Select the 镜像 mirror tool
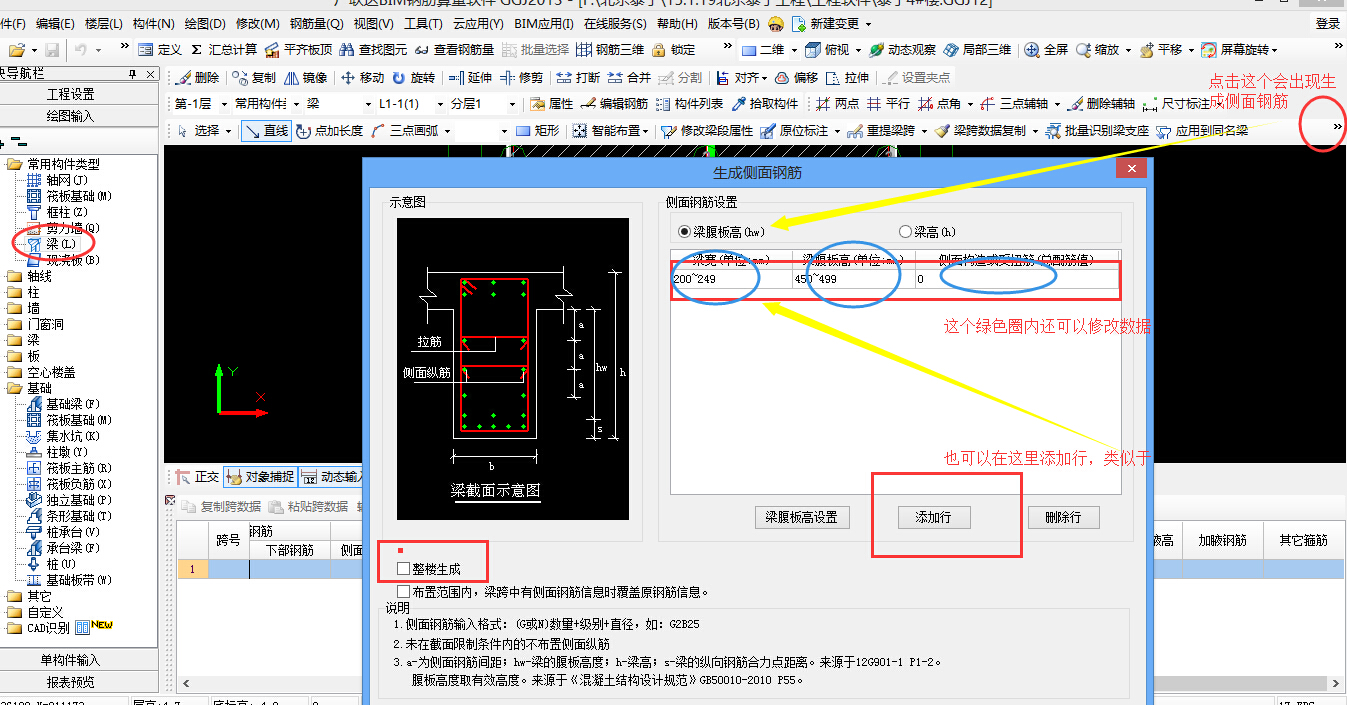Viewport: 1347px width, 705px height. point(306,77)
